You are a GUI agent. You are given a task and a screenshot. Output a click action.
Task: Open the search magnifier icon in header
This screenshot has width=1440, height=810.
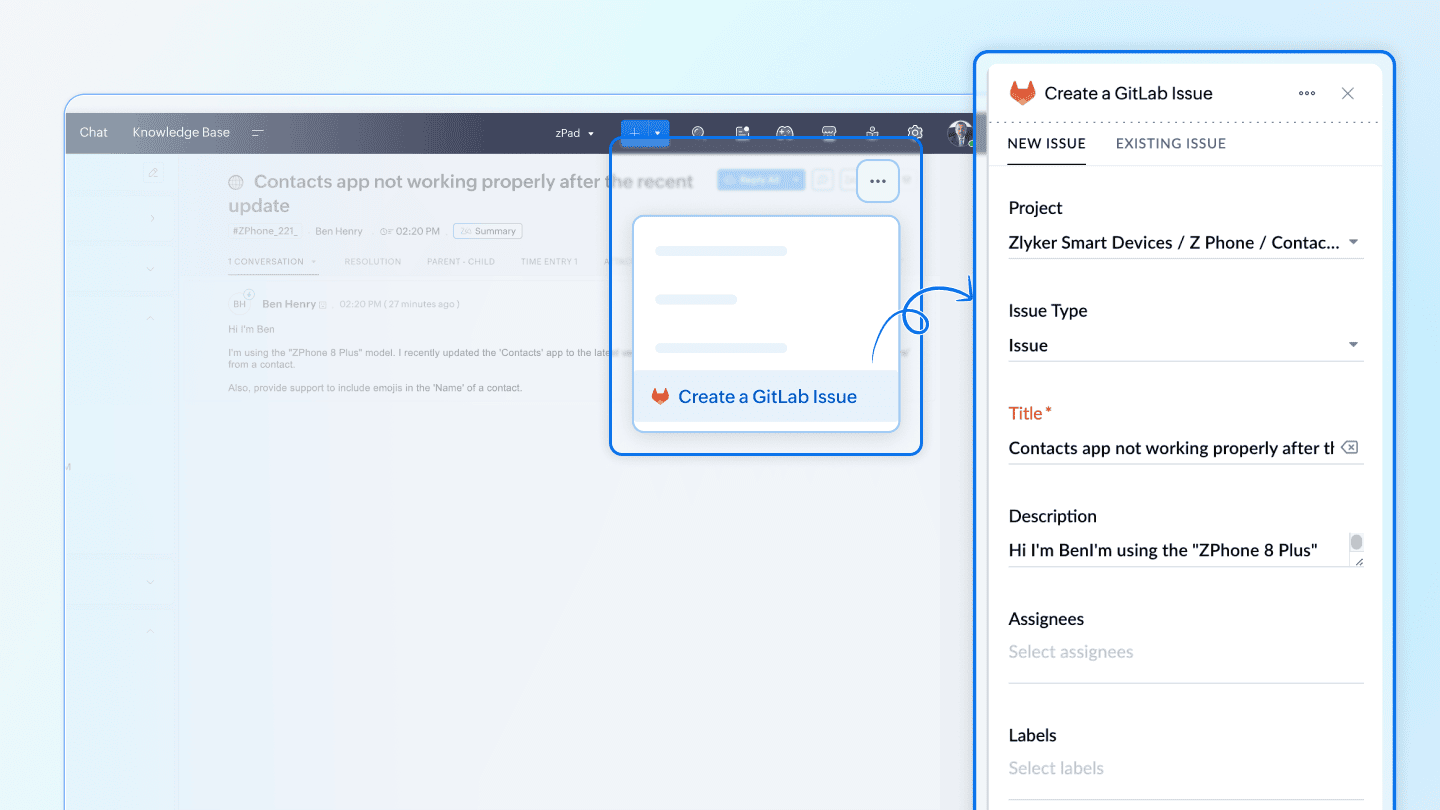(x=698, y=132)
